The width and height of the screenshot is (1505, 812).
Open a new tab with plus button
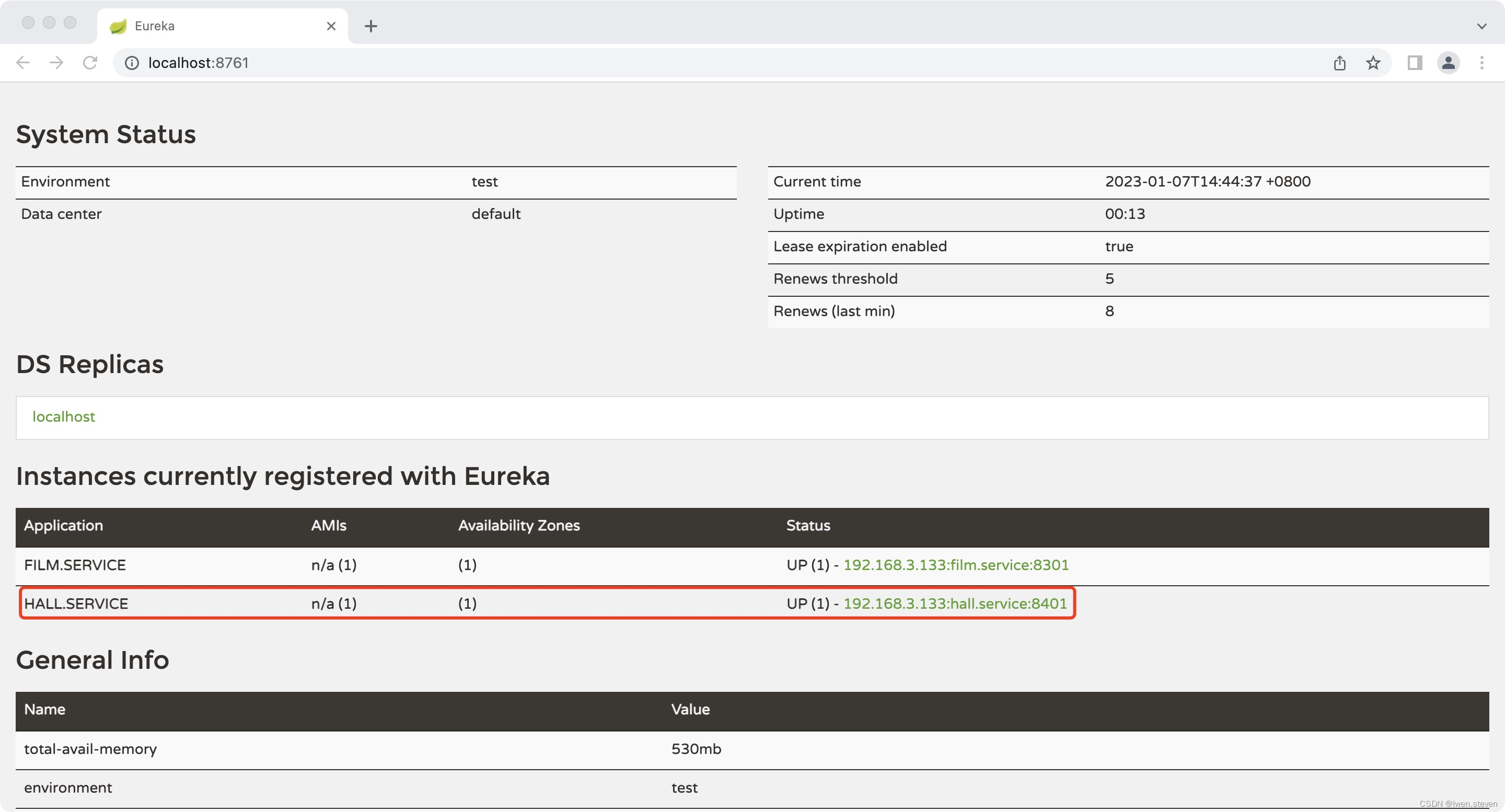point(371,26)
